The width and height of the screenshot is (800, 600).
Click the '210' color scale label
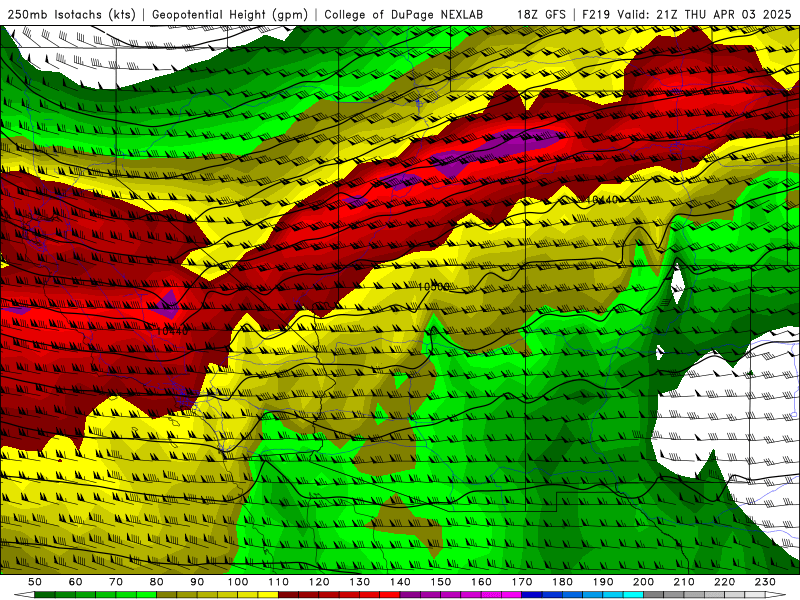pyautogui.click(x=684, y=582)
